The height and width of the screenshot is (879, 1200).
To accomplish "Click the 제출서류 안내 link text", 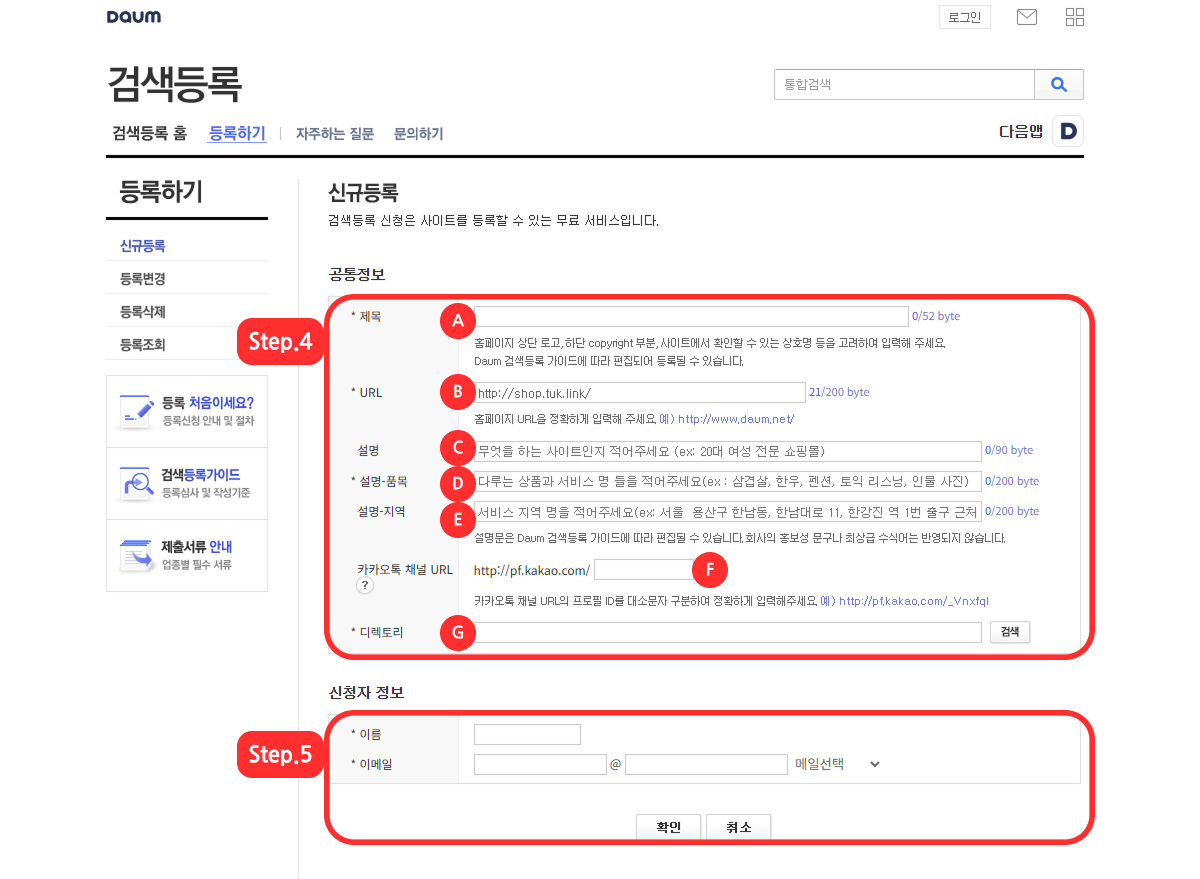I will (x=197, y=547).
